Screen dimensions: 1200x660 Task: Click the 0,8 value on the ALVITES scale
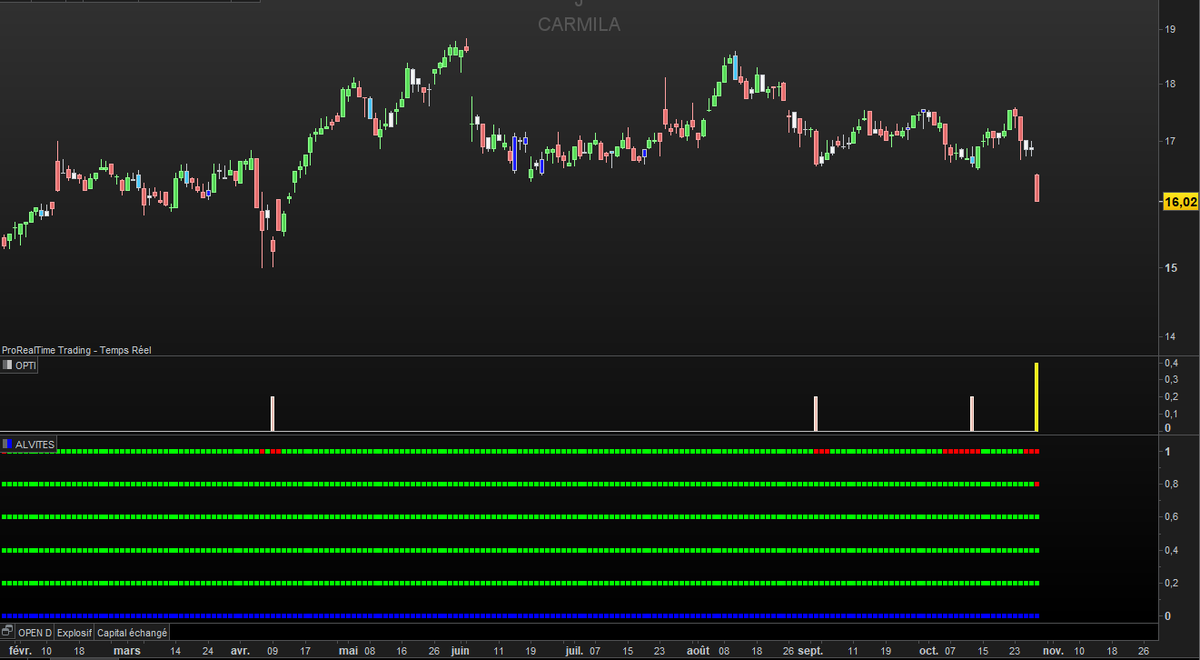(1171, 485)
